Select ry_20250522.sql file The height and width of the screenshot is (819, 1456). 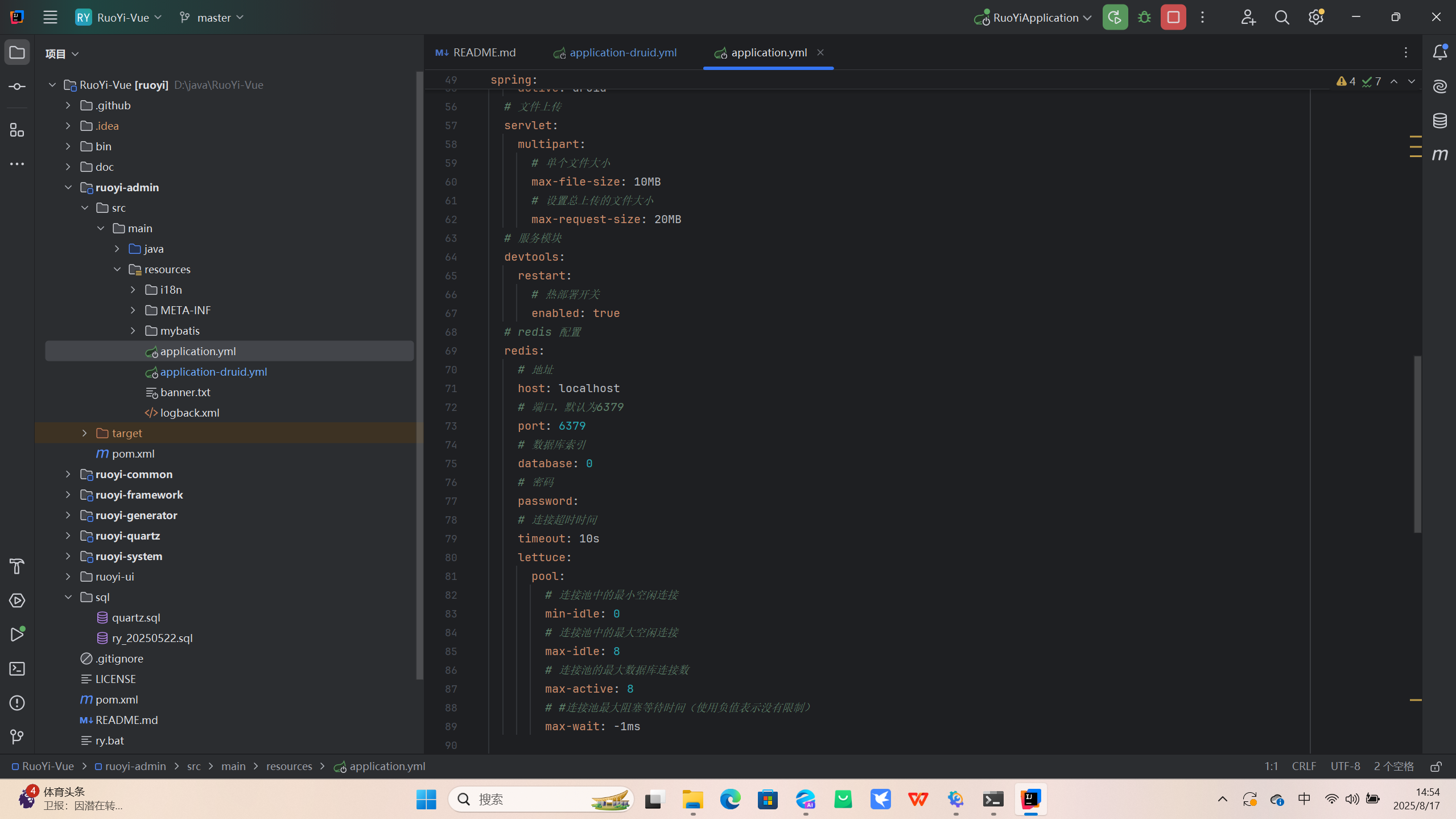pos(152,638)
